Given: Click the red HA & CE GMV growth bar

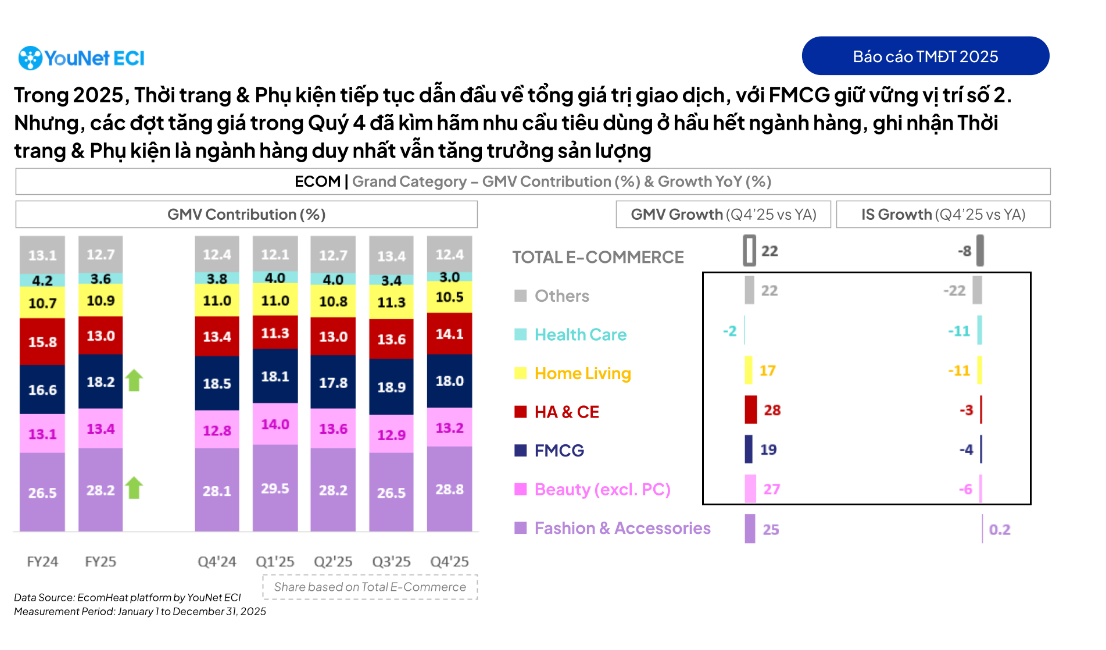Looking at the screenshot, I should click(751, 410).
